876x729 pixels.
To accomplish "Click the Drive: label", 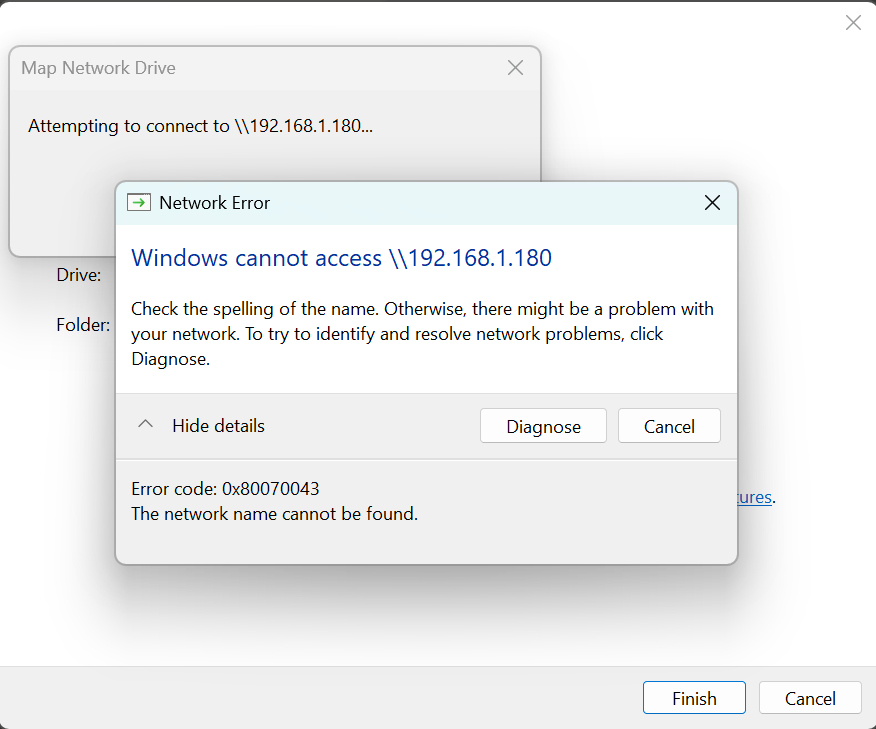I will [x=78, y=275].
